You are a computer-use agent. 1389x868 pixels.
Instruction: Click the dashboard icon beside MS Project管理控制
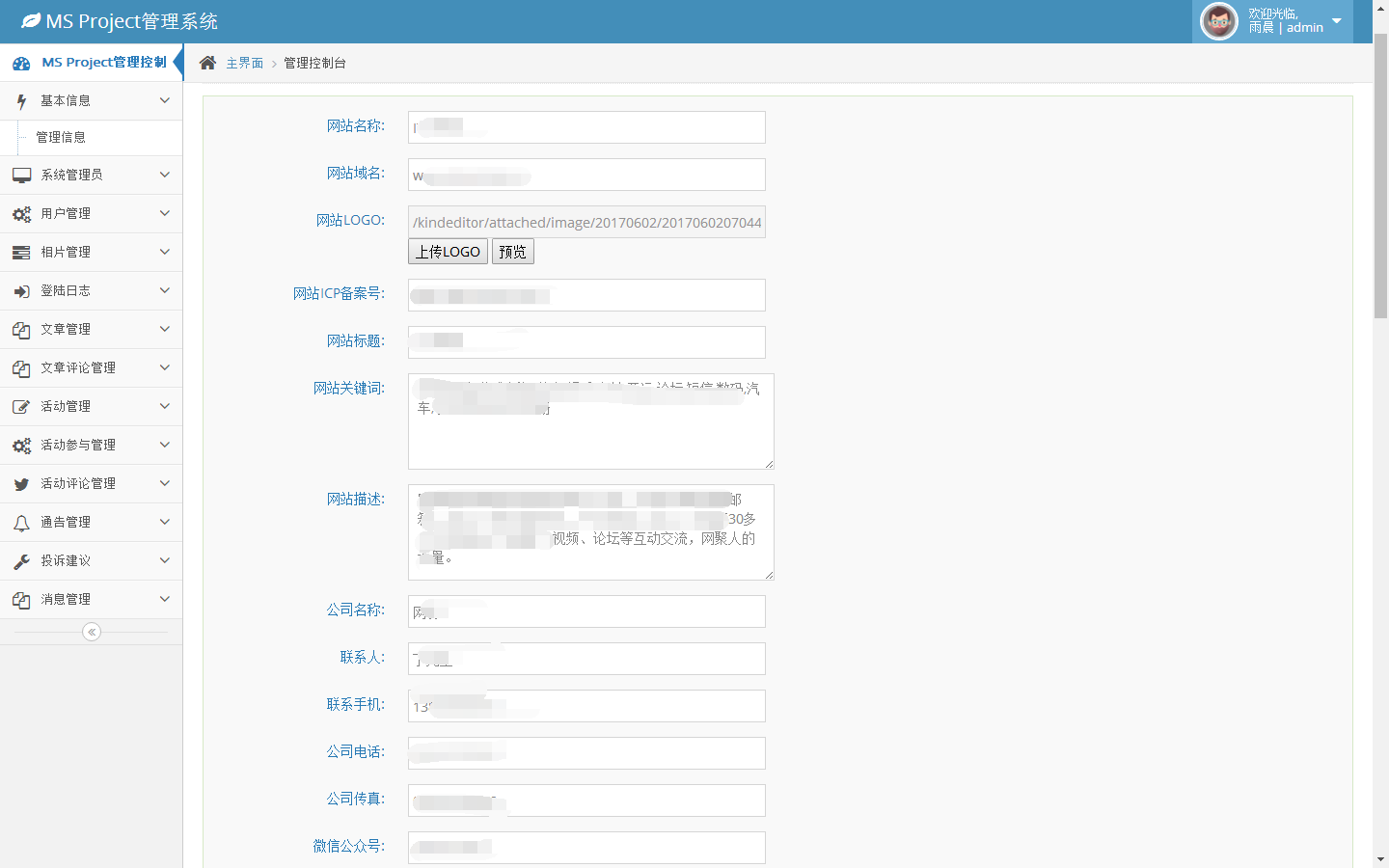click(x=21, y=63)
